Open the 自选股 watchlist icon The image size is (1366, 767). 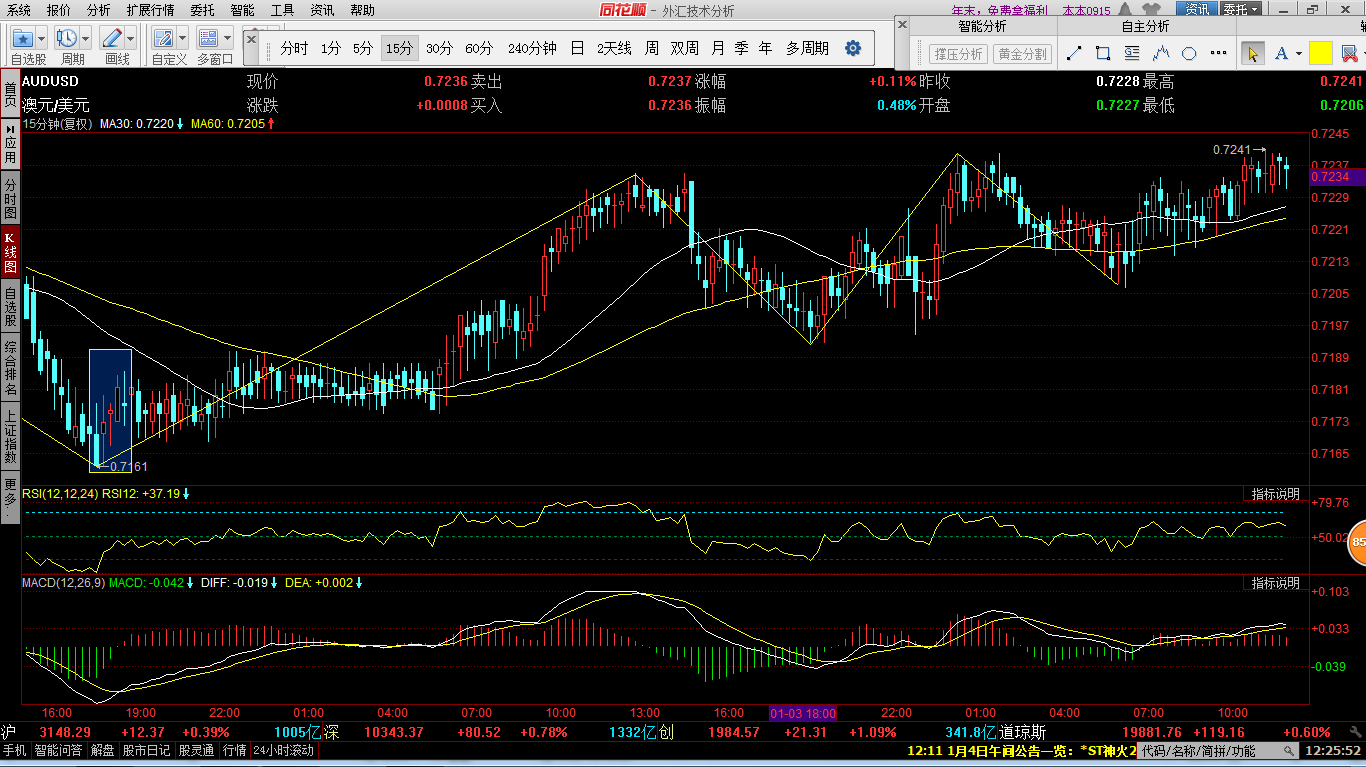click(22, 38)
